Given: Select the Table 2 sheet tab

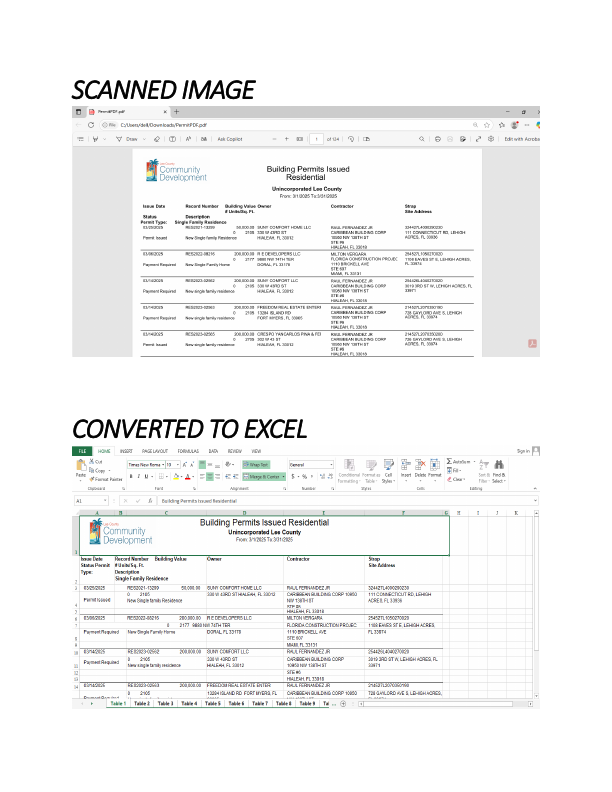Looking at the screenshot, I should (142, 703).
